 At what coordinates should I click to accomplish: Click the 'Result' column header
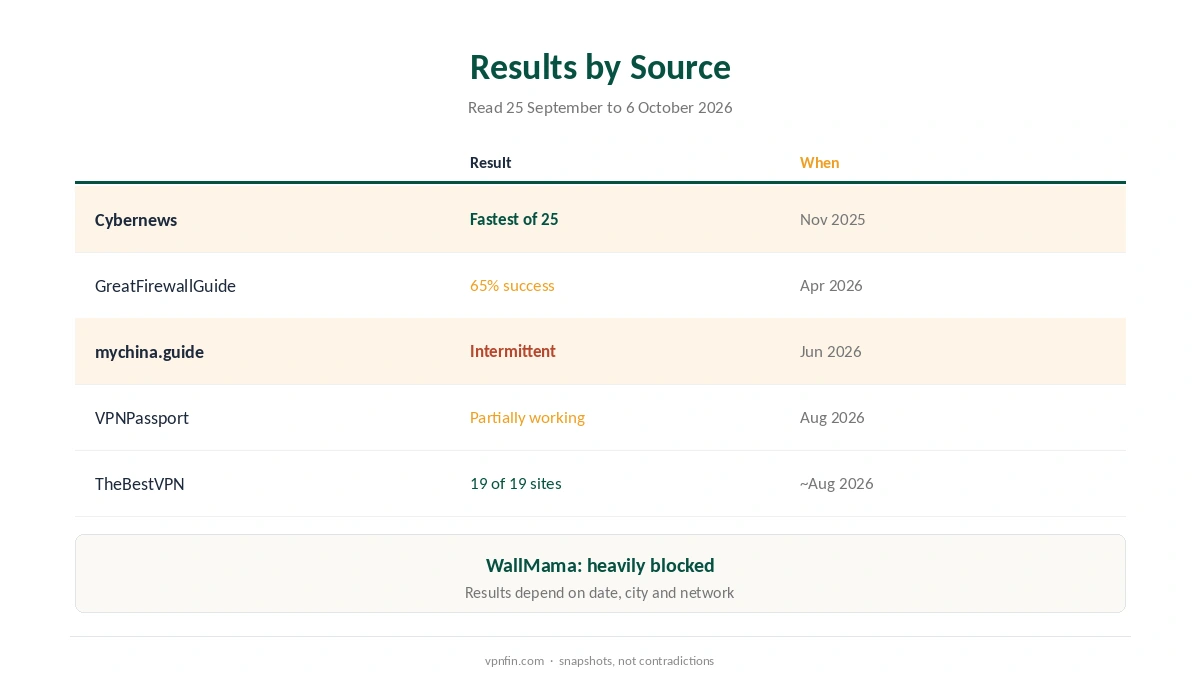[490, 162]
